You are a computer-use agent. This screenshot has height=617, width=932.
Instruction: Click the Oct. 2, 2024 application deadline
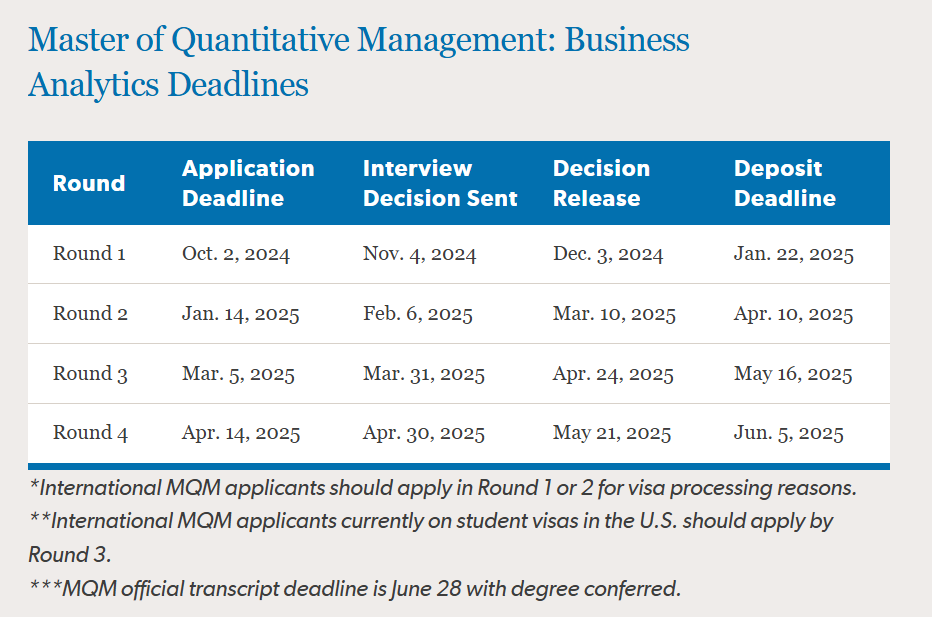(x=235, y=254)
